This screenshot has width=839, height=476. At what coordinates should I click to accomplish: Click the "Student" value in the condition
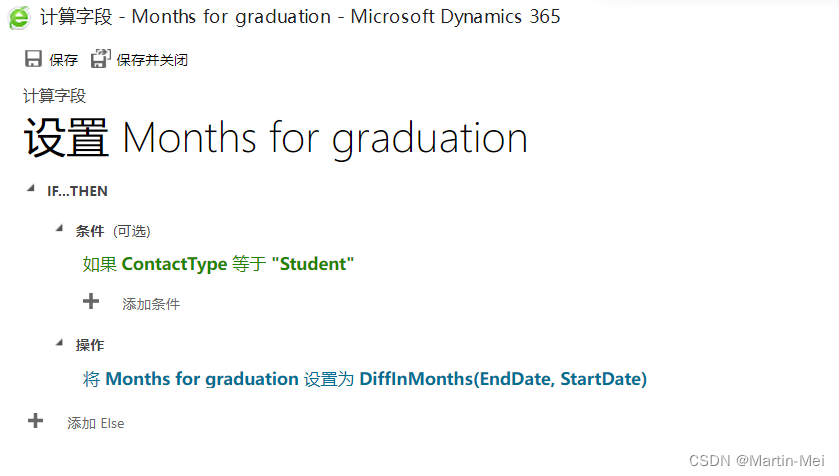point(313,265)
